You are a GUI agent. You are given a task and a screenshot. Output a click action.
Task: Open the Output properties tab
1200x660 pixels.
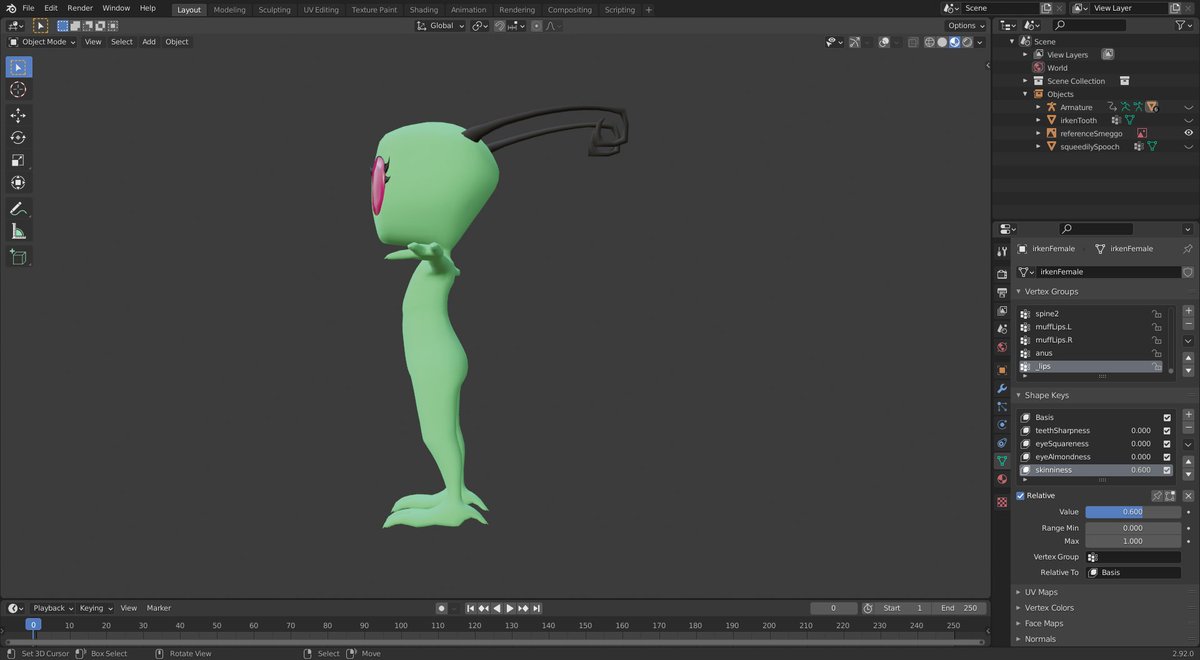point(1002,292)
